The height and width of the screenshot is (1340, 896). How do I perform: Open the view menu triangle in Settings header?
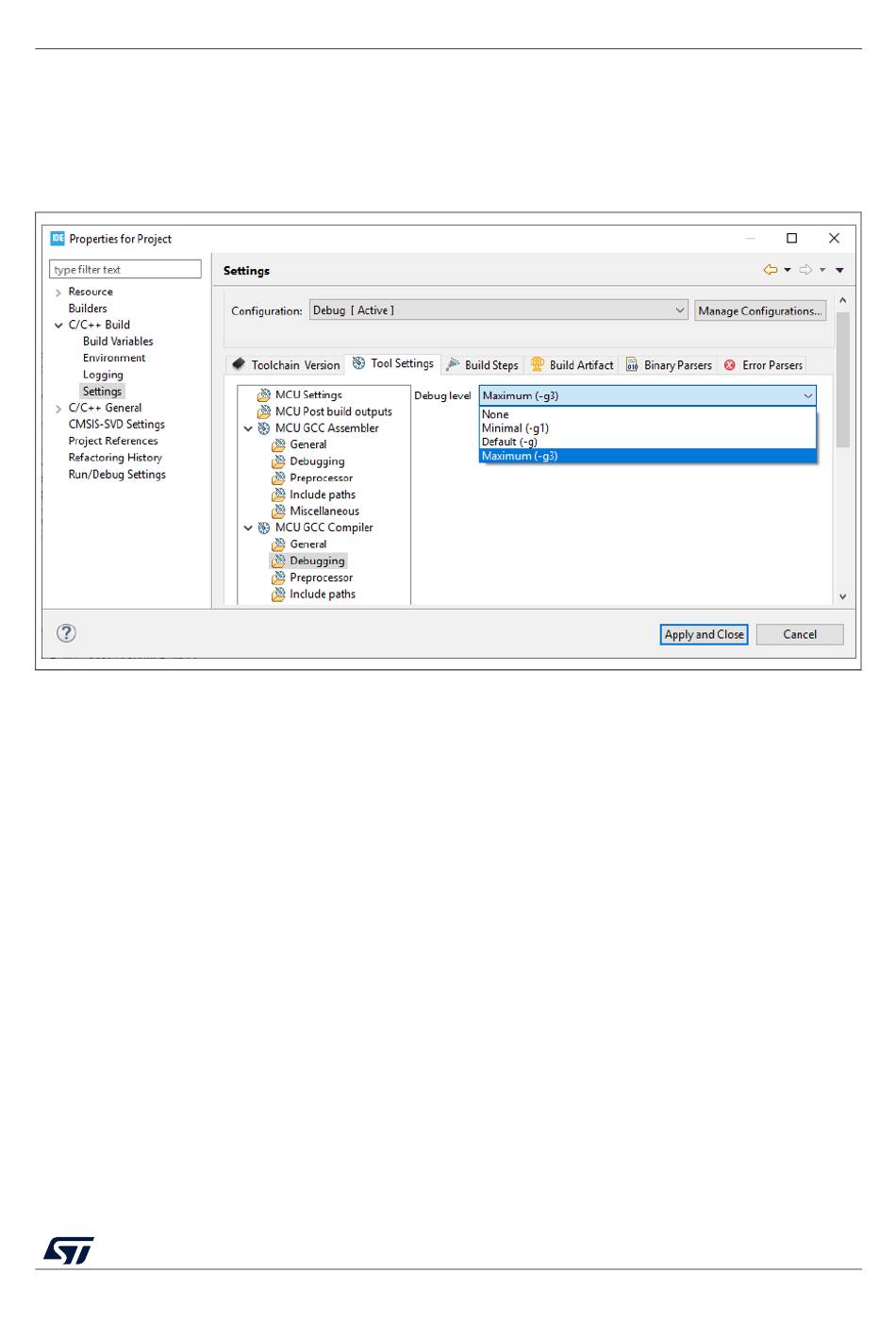coord(839,271)
